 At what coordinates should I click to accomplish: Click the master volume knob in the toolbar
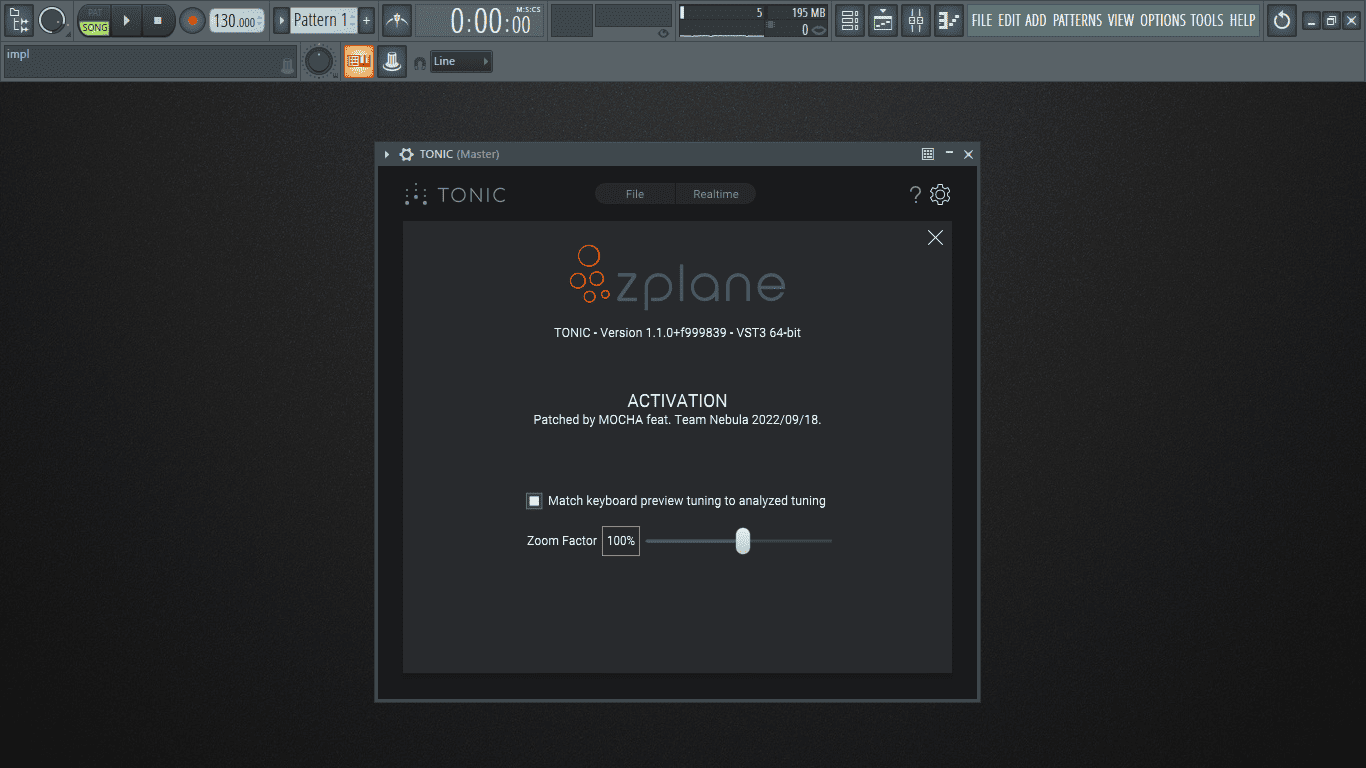pos(52,20)
